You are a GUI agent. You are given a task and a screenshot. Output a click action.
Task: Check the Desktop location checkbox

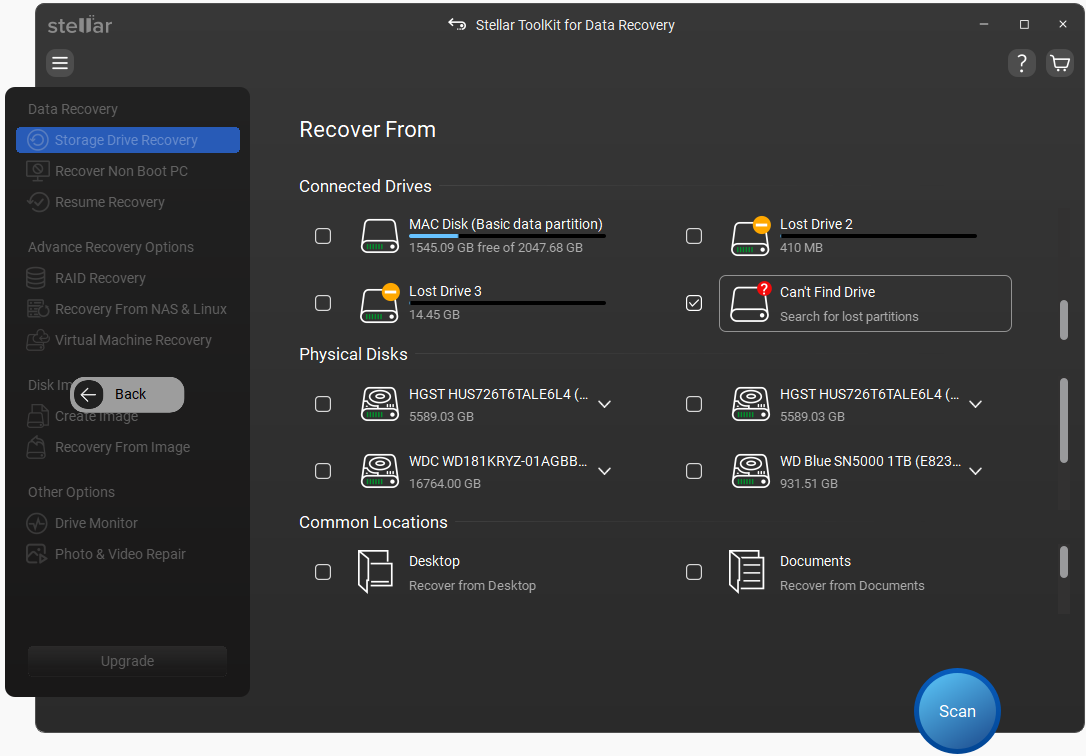(323, 572)
